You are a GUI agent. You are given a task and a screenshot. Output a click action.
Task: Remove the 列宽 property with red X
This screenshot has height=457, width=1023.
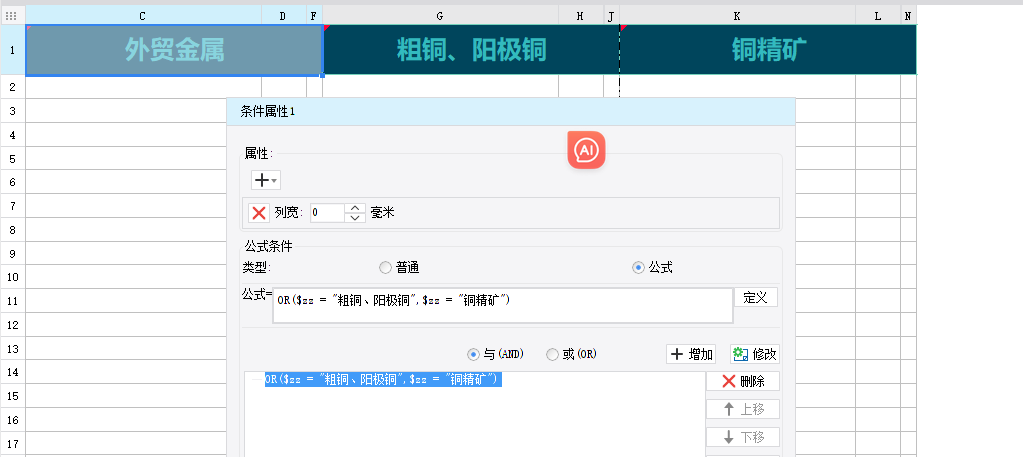coord(259,212)
